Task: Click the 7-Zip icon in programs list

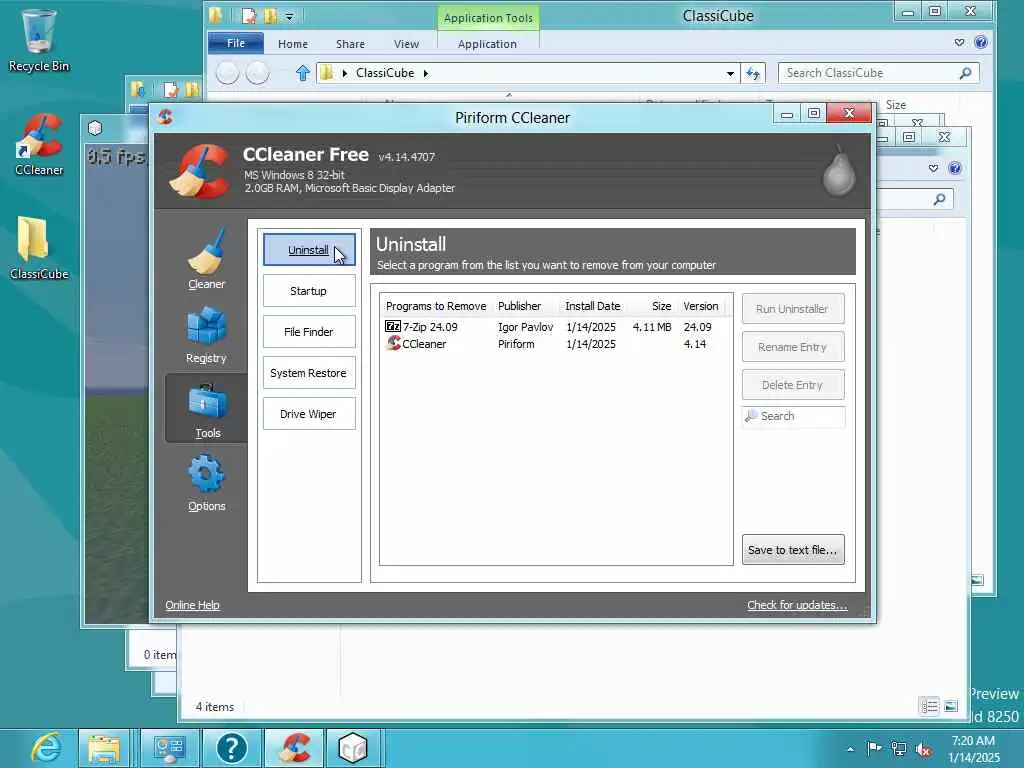Action: (392, 326)
